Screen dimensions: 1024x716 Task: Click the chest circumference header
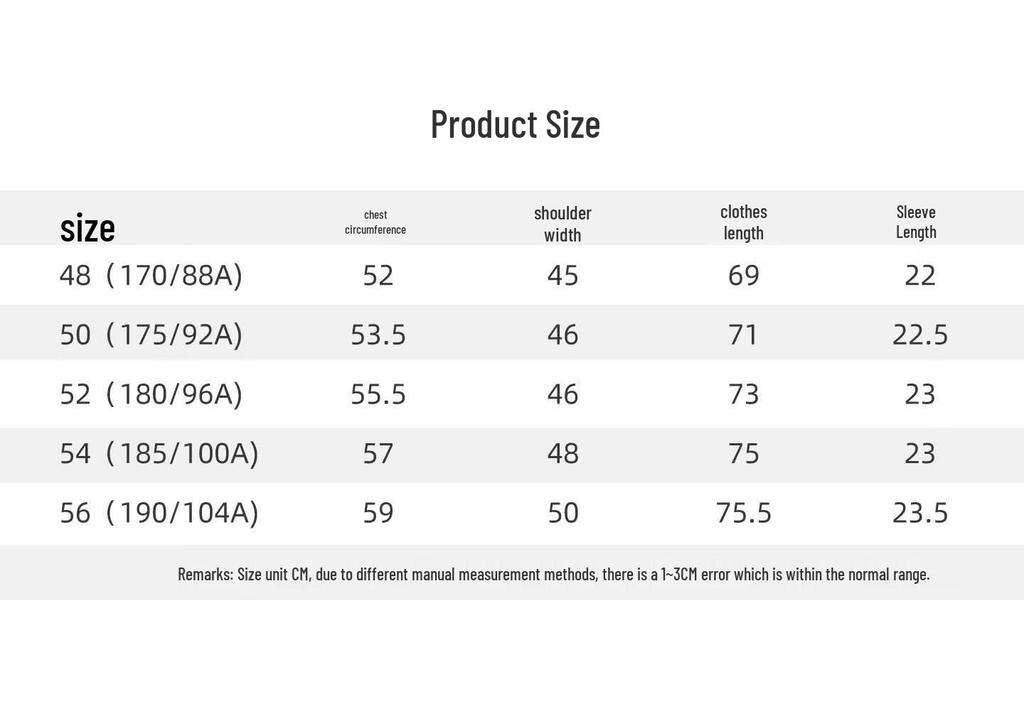coord(376,222)
